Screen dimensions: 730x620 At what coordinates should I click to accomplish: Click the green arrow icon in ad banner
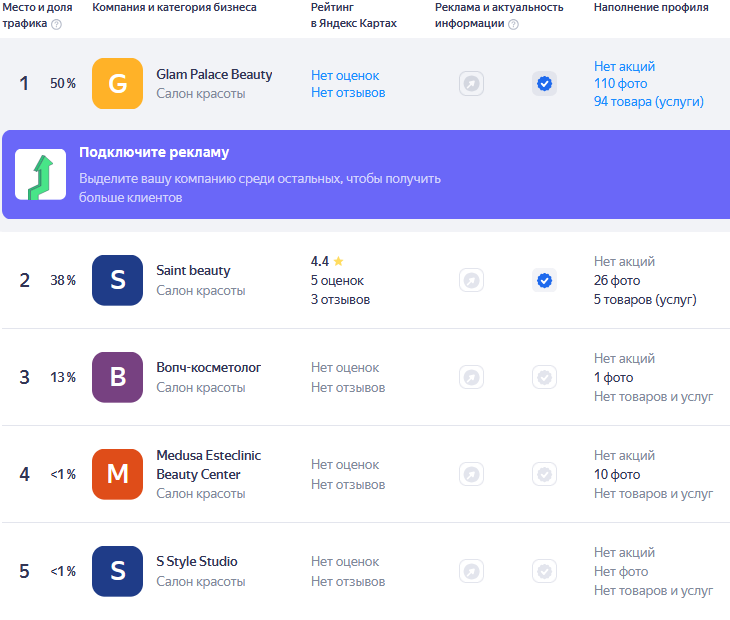41,175
